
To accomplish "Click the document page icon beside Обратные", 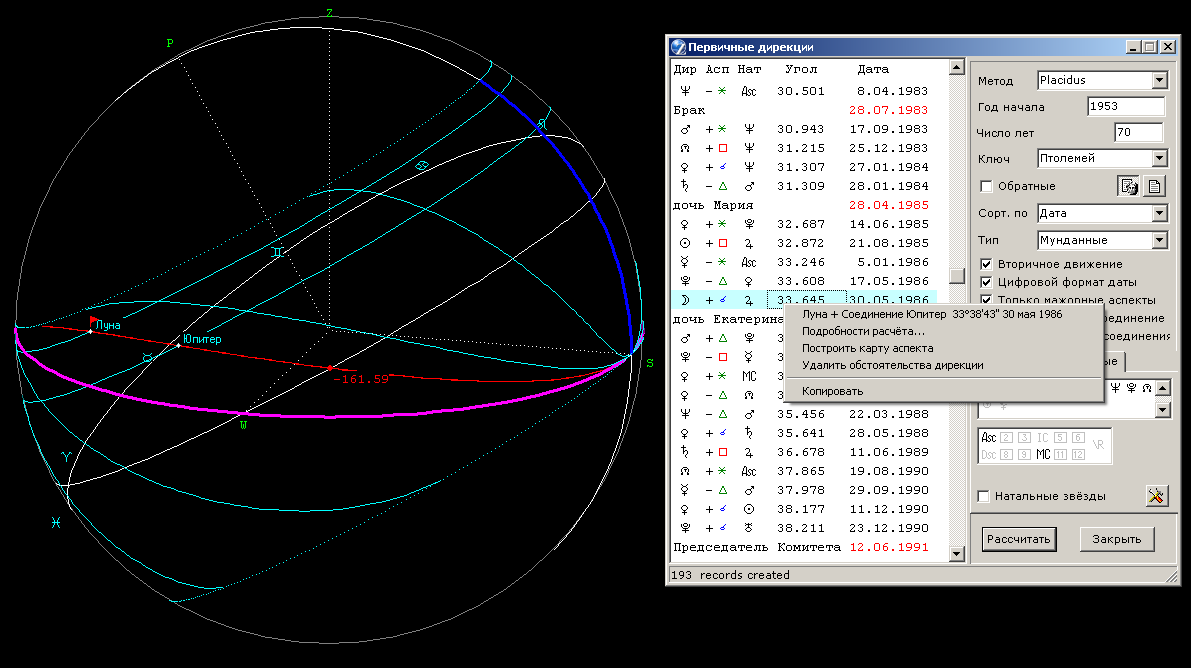I will click(x=1154, y=186).
